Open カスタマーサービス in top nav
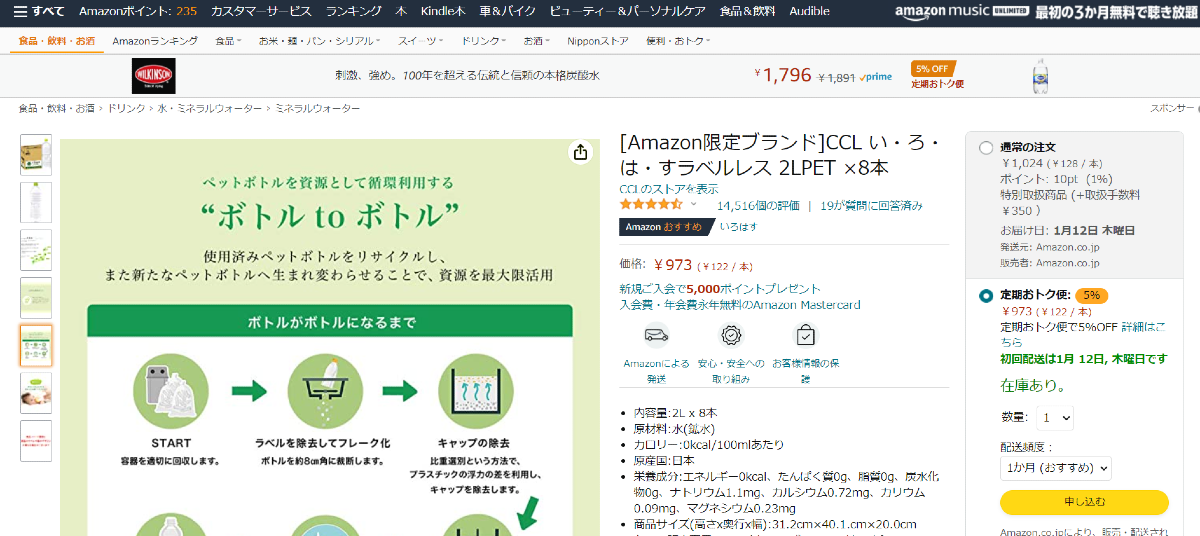Viewport: 1200px width, 536px height. [261, 11]
